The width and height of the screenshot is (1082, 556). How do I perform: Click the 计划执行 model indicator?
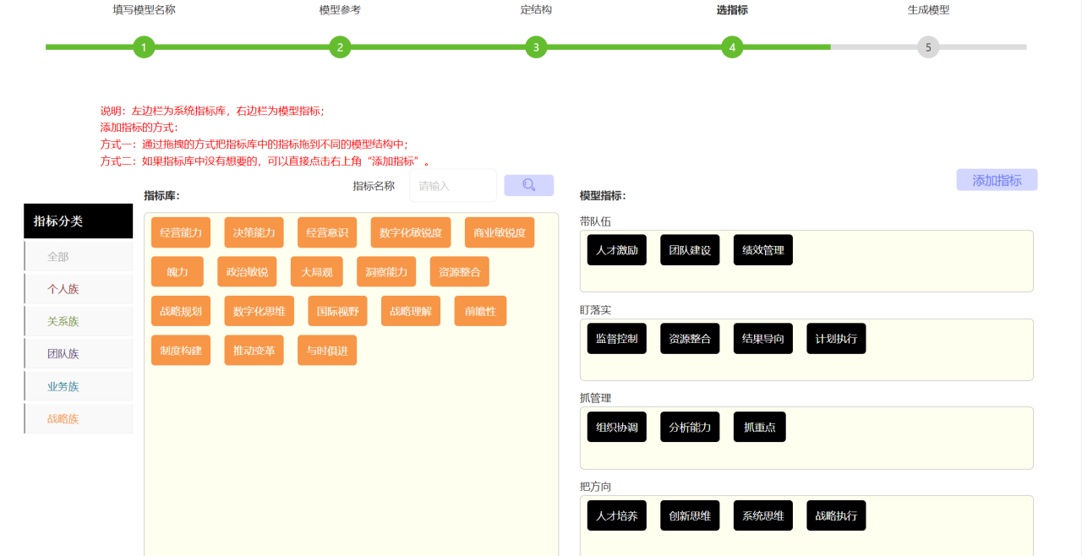pos(836,339)
